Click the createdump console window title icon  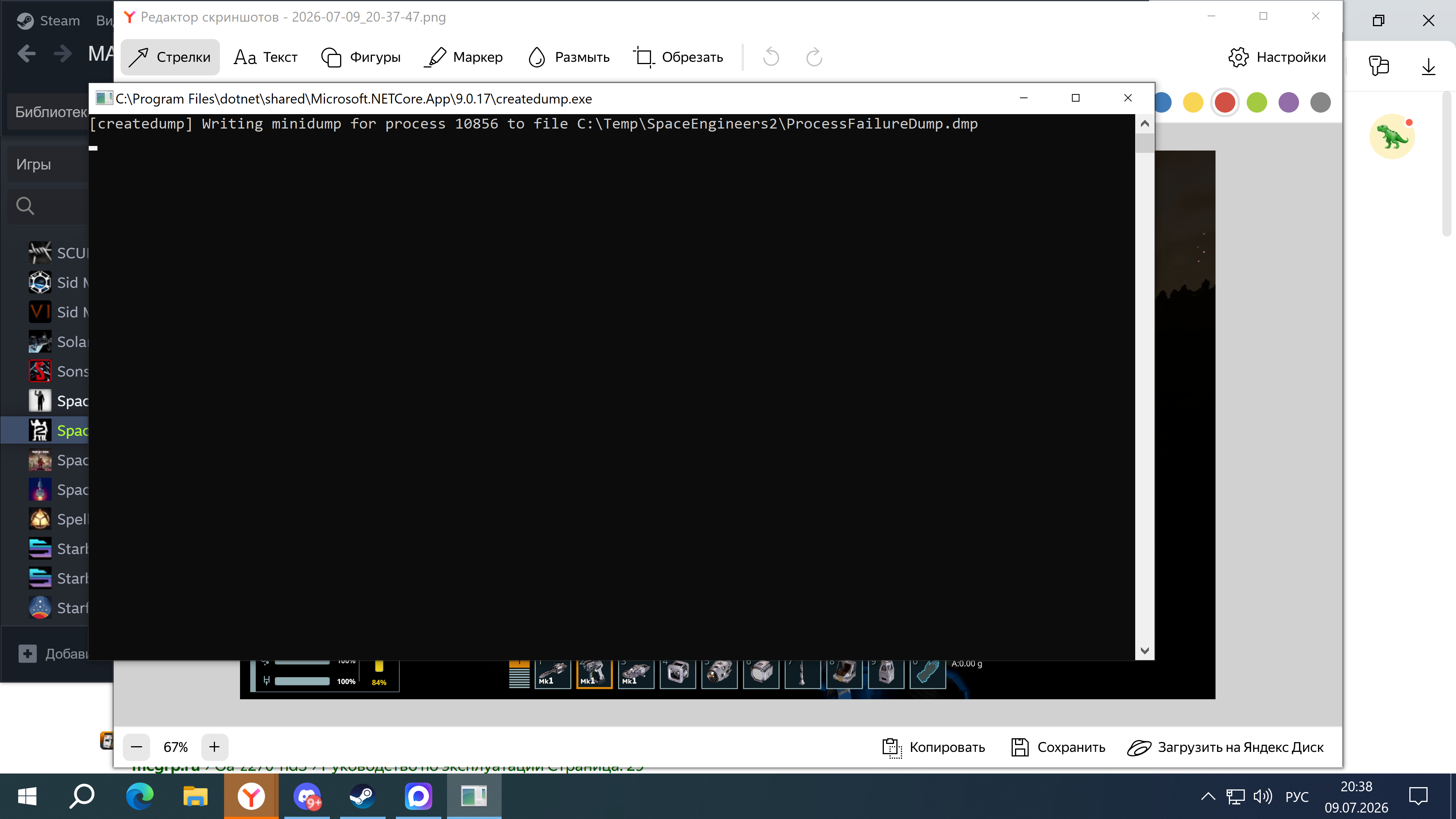104,98
